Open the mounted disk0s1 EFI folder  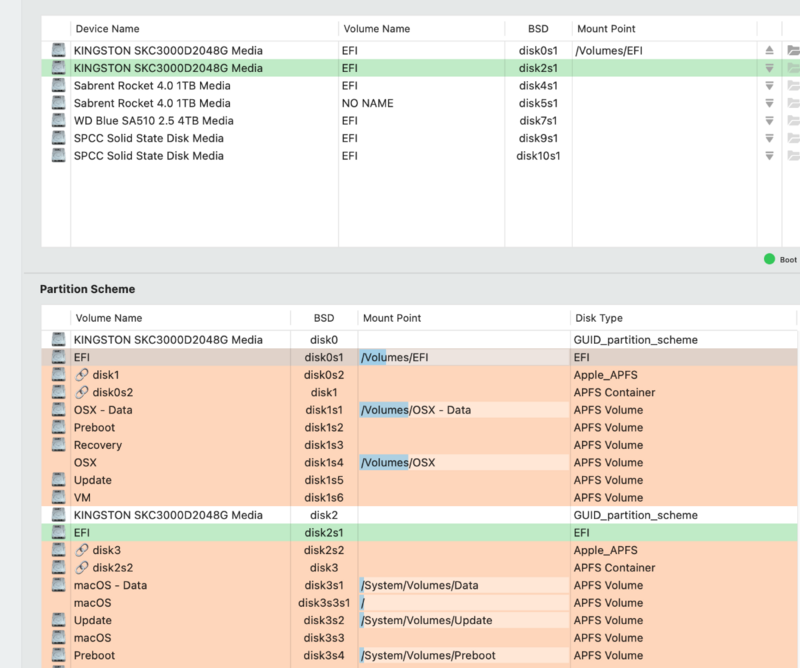pyautogui.click(x=792, y=50)
